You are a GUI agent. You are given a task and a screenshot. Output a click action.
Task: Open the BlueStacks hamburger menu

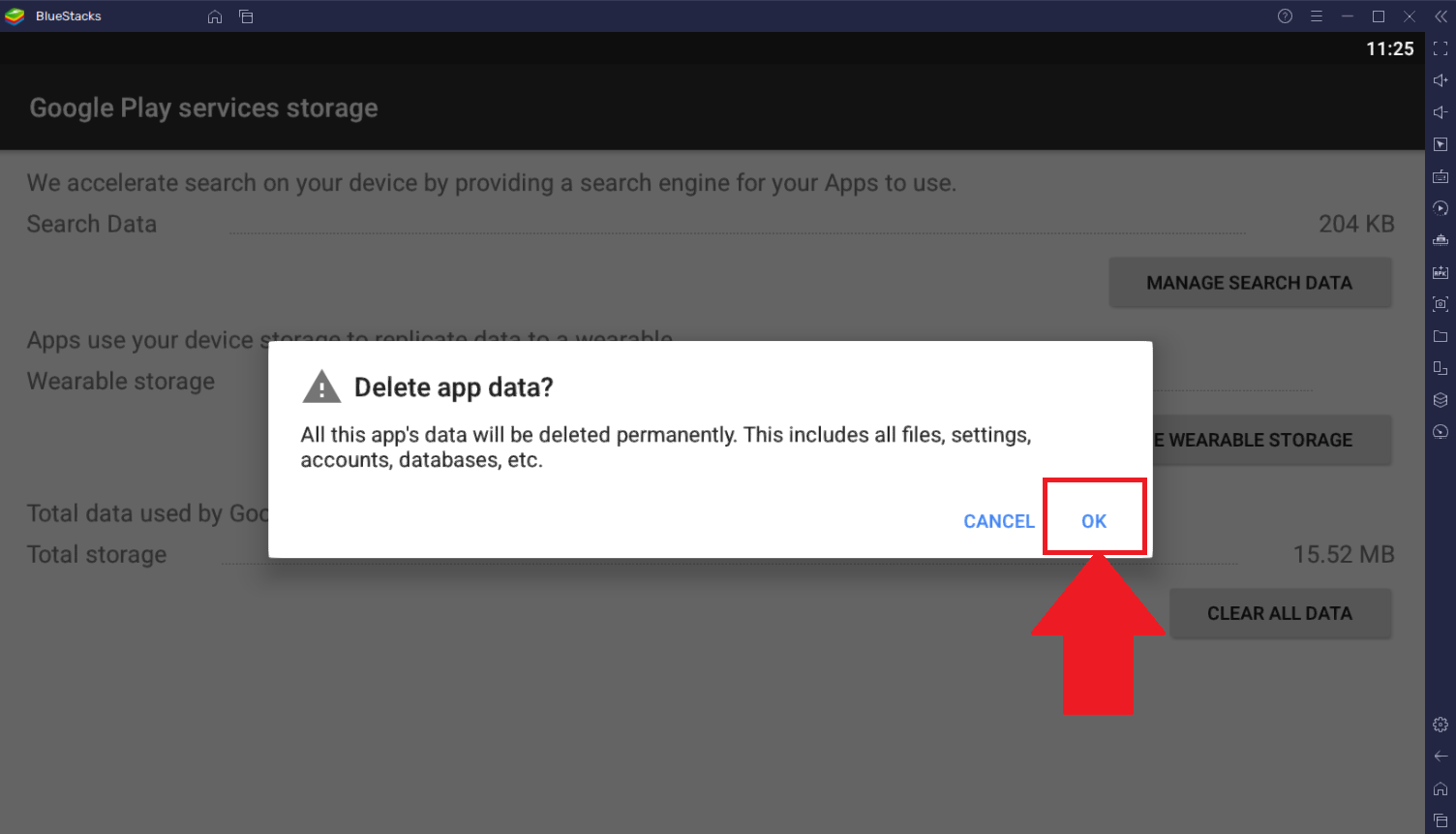click(x=1317, y=16)
